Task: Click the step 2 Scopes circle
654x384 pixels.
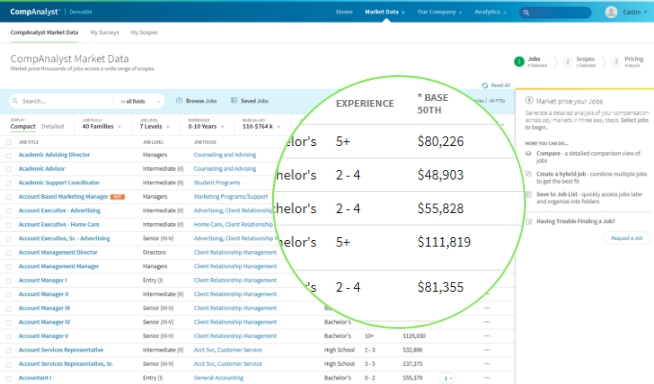Action: [567, 62]
